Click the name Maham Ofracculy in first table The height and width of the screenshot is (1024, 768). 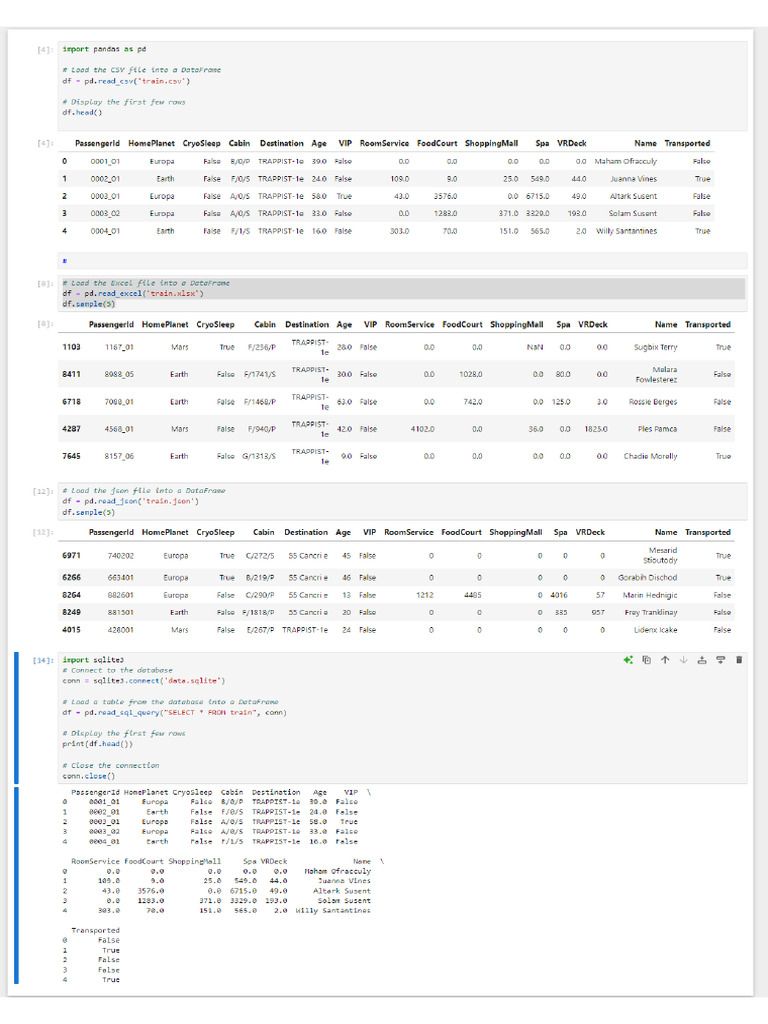click(x=626, y=161)
